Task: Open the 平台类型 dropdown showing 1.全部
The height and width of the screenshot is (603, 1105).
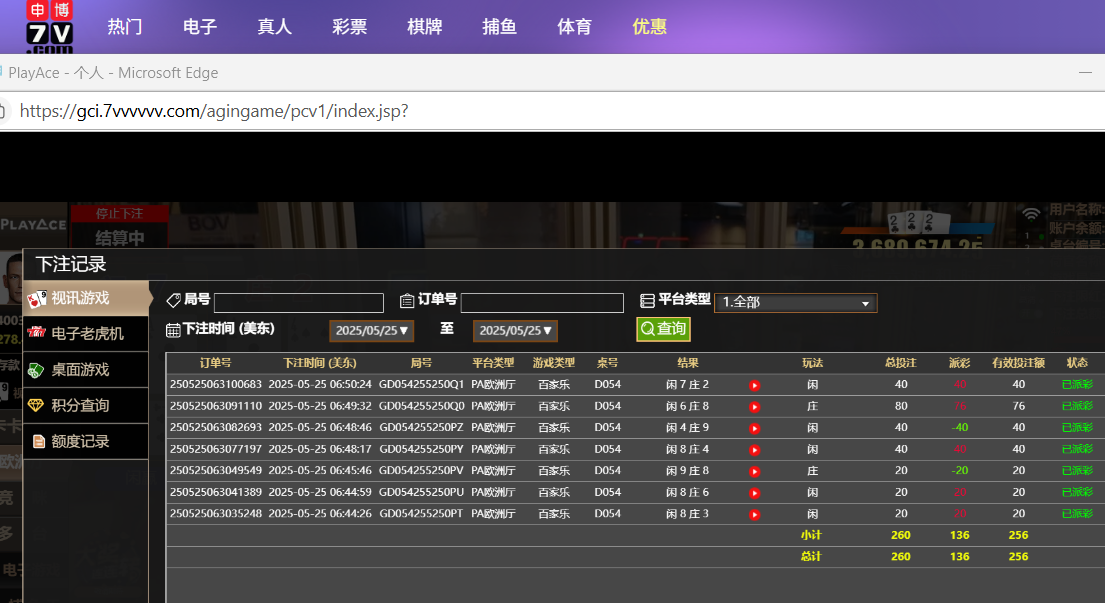Action: point(795,303)
